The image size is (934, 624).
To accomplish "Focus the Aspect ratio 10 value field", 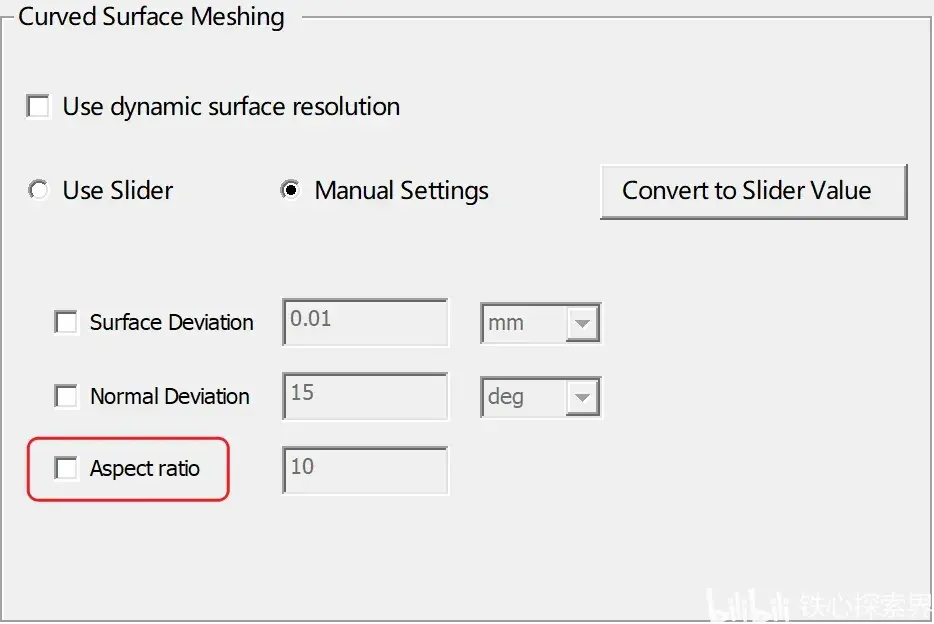I will (x=365, y=470).
